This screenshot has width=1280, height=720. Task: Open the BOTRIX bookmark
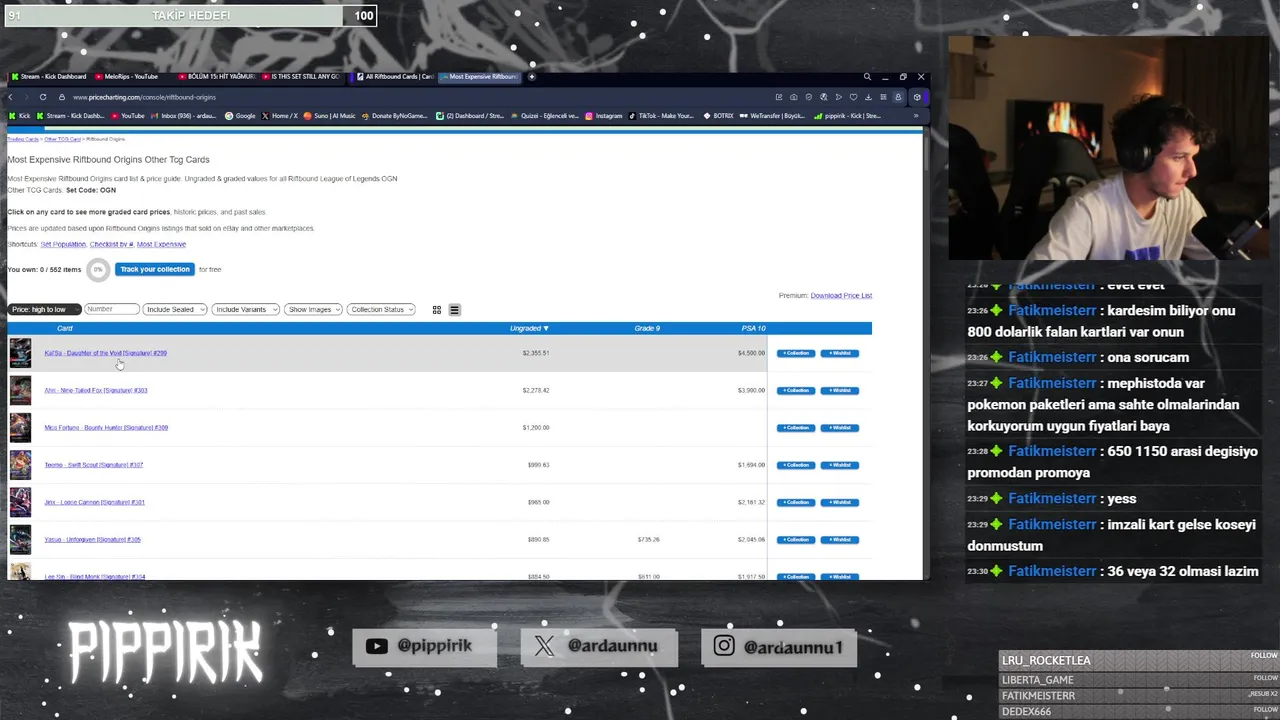718,116
